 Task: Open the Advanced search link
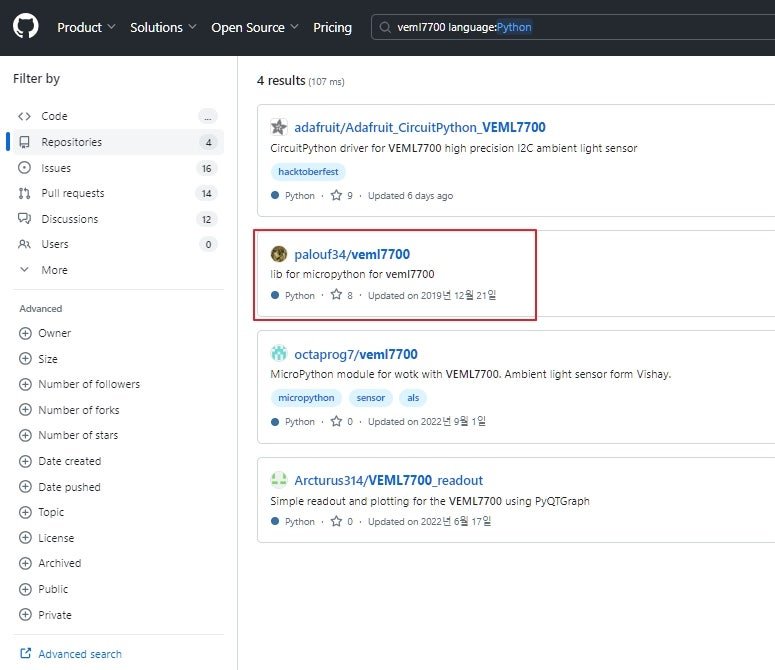[x=71, y=654]
